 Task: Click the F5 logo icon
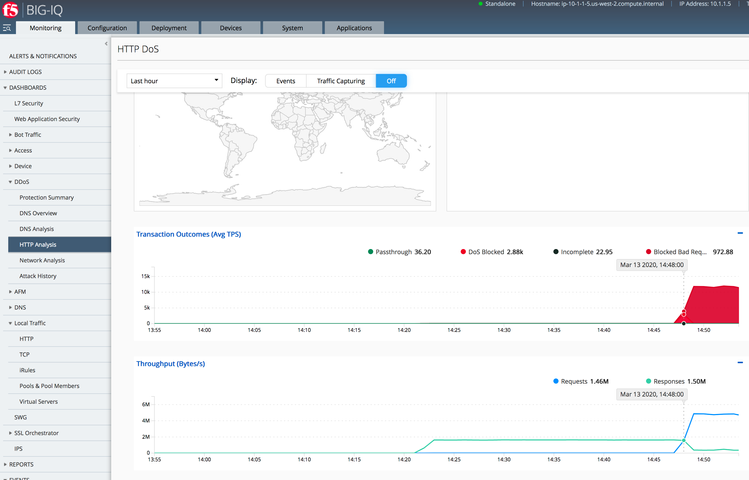pos(12,11)
